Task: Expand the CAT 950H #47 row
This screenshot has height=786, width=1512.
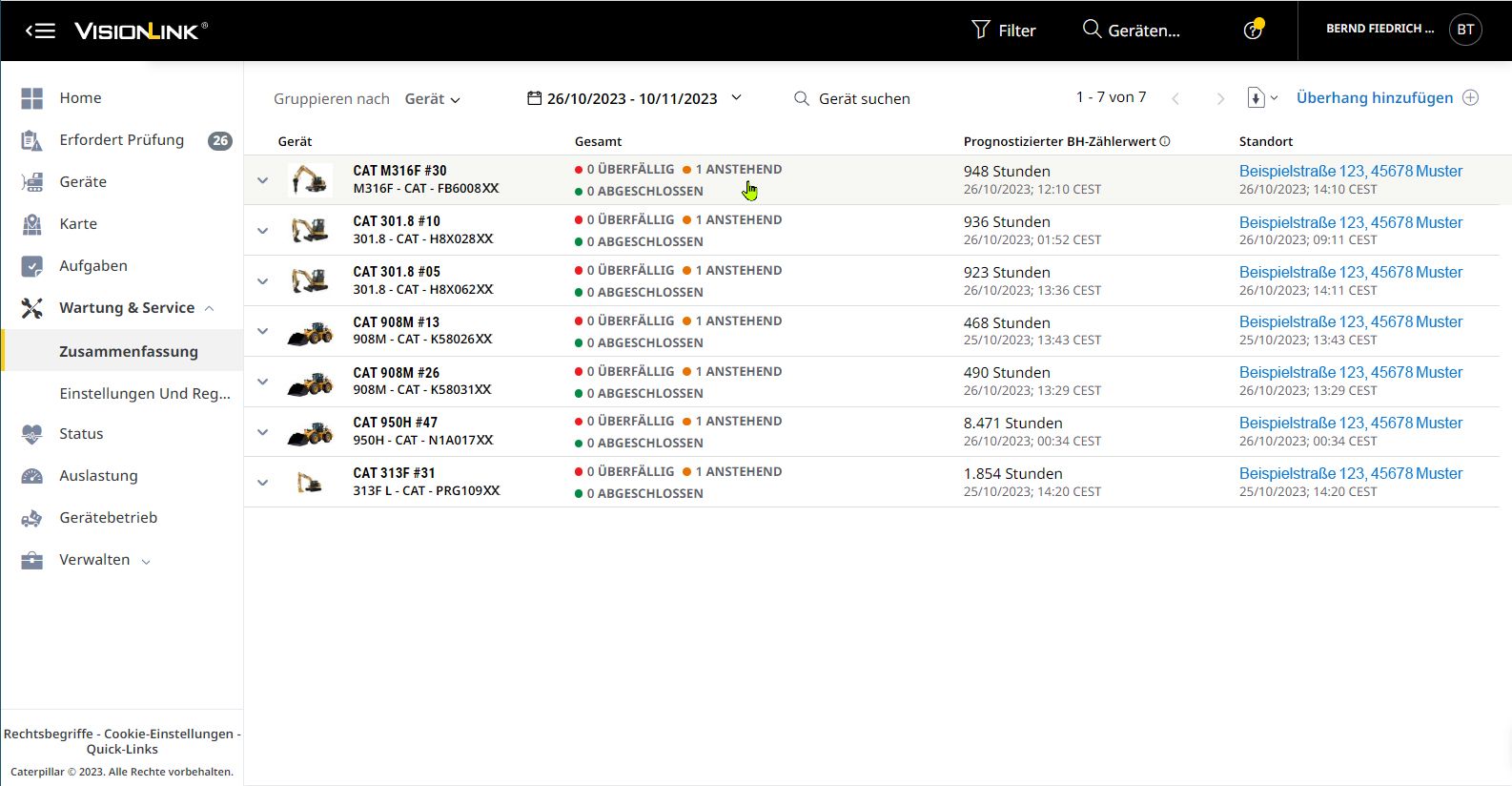Action: 263,432
